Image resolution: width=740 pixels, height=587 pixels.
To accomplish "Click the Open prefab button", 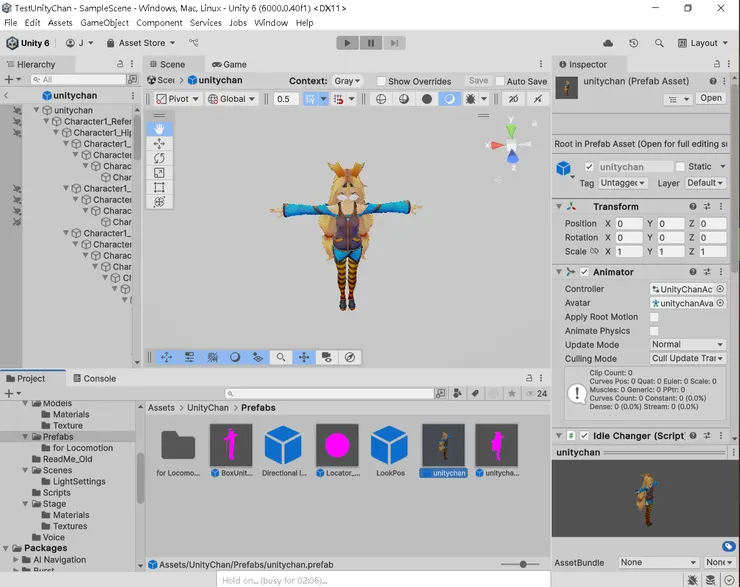I will [710, 98].
